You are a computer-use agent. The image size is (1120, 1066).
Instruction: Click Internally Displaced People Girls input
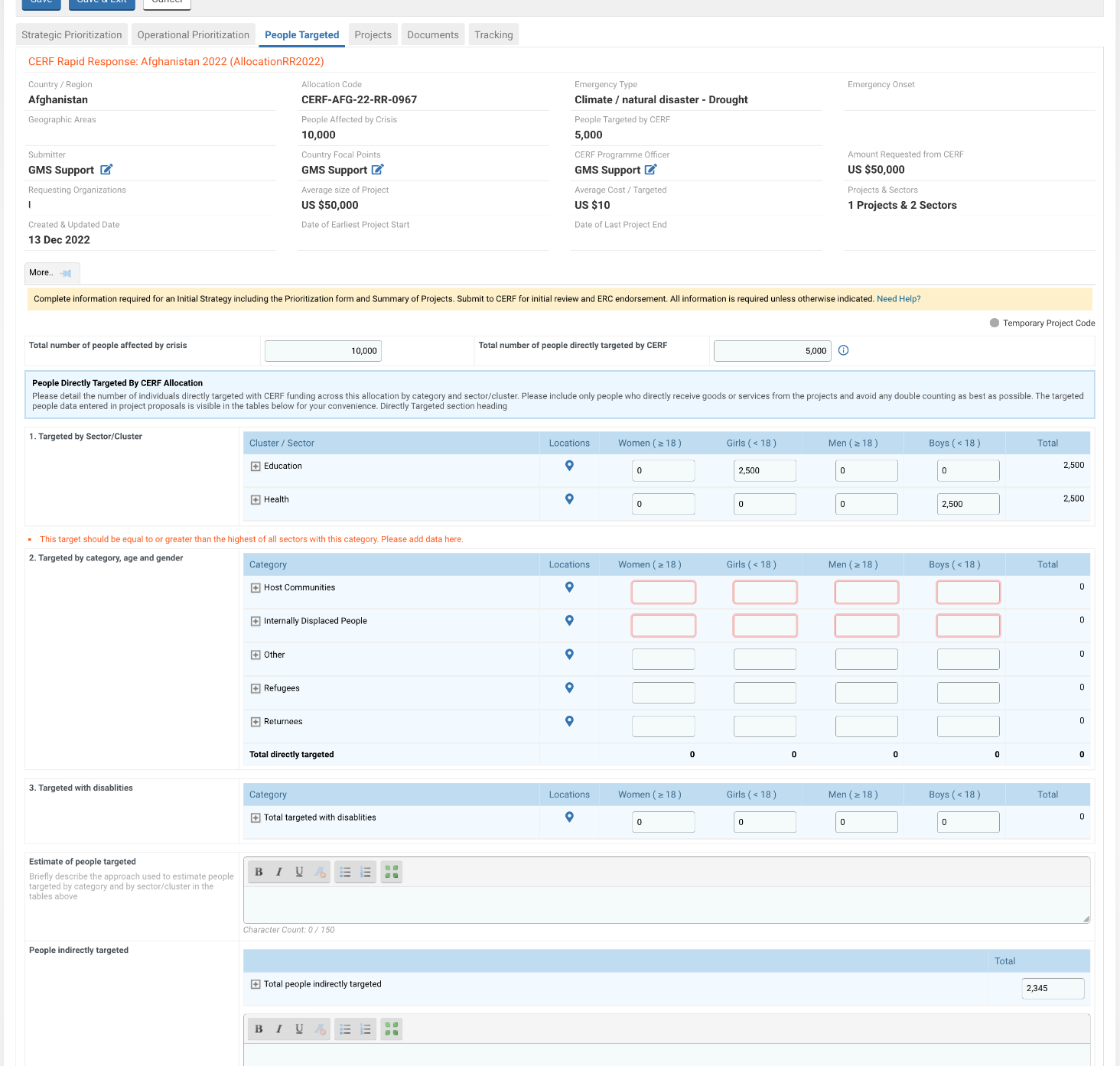(765, 626)
